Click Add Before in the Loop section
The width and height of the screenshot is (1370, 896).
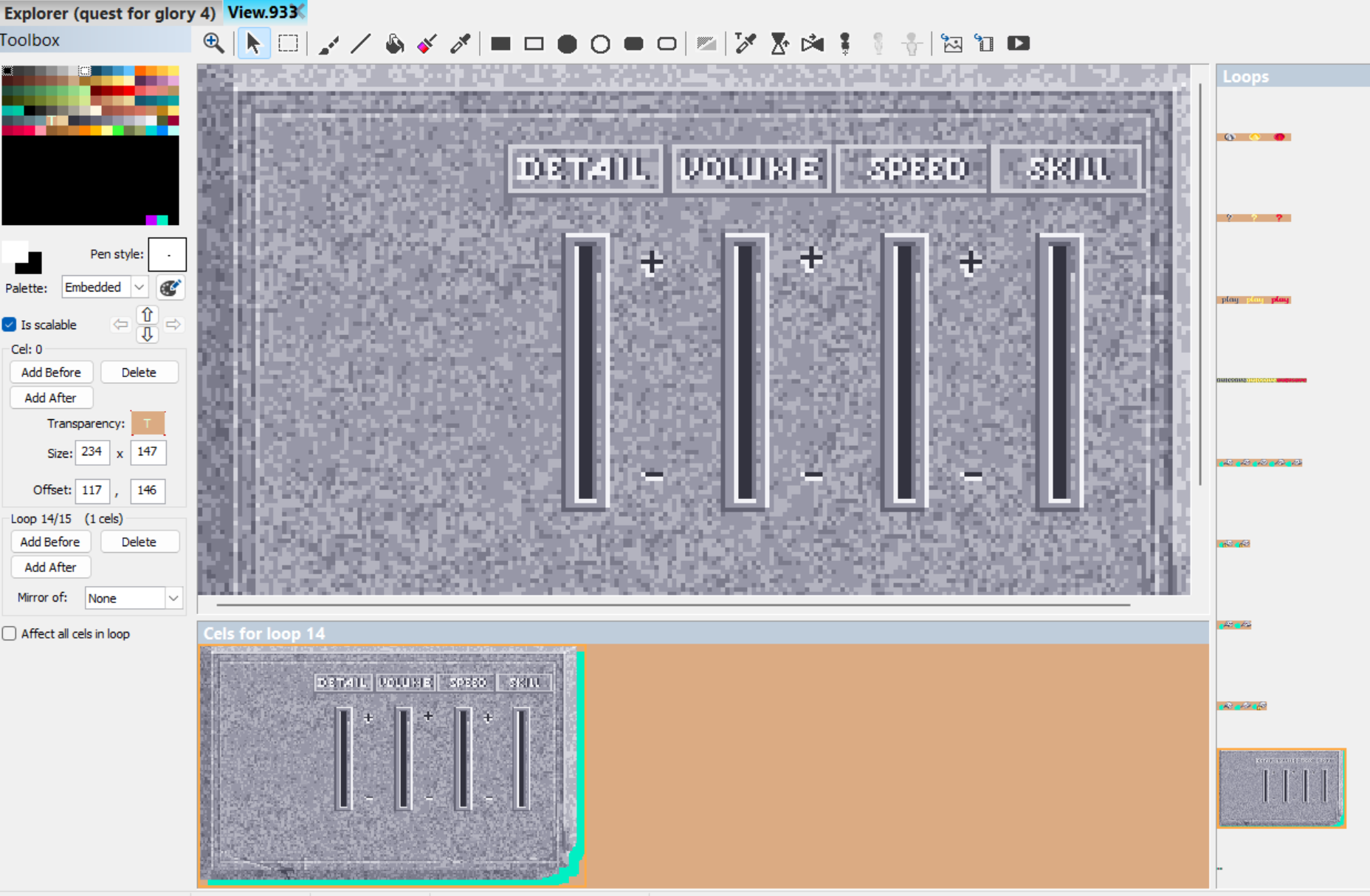(50, 542)
